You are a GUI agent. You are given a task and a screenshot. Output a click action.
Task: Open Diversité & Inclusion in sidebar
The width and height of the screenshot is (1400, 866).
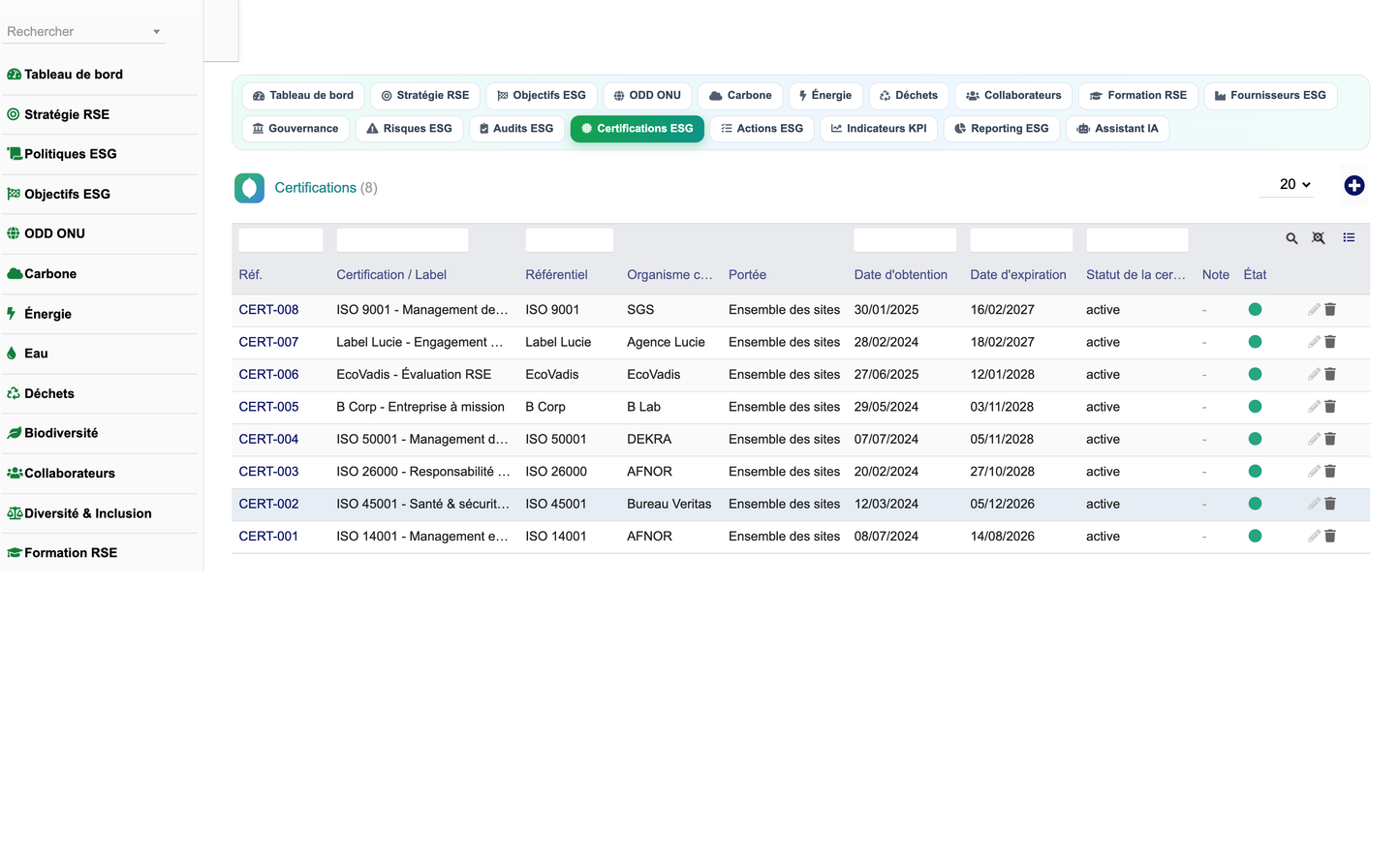click(x=87, y=513)
